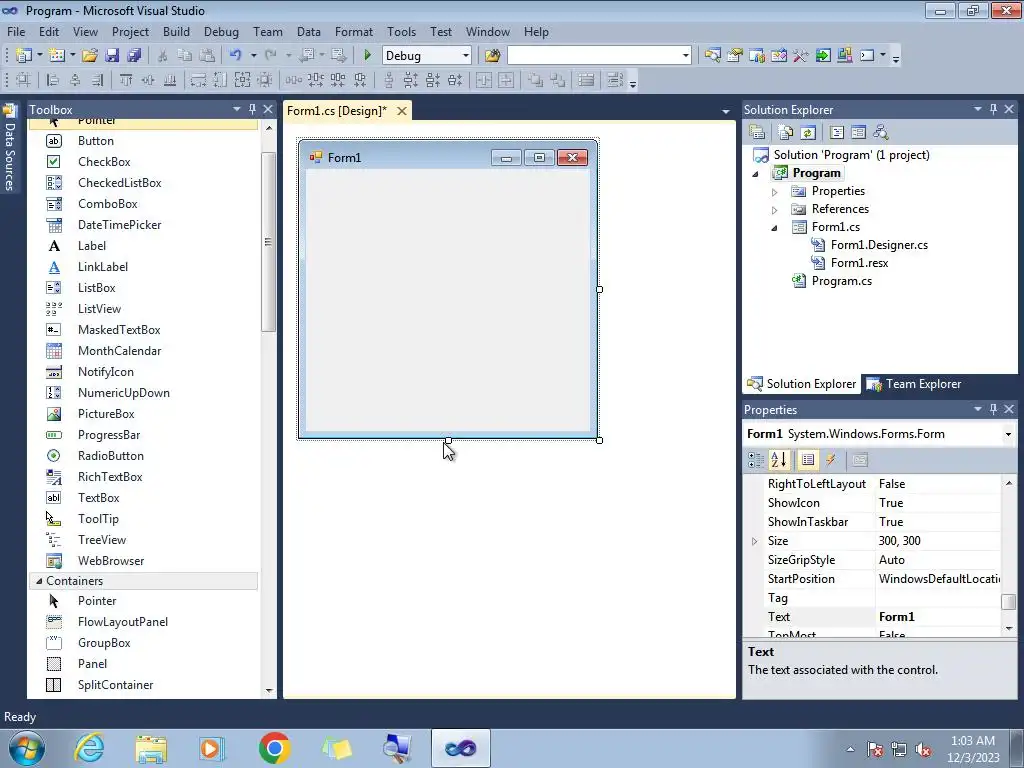Start debugging with the green play icon
This screenshot has width=1024, height=768.
pyautogui.click(x=367, y=56)
